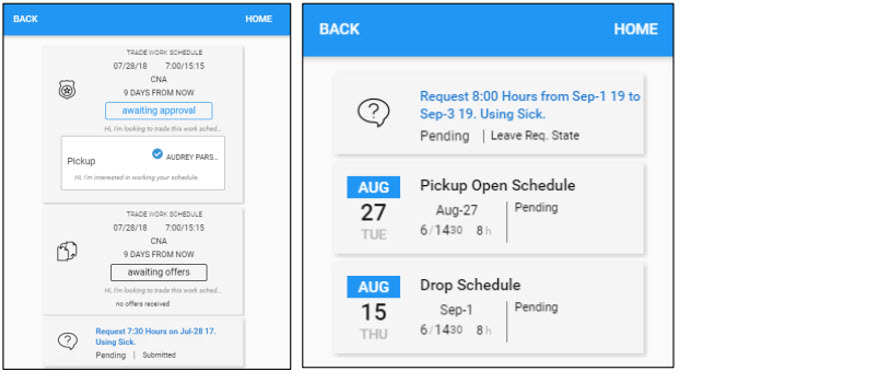Screen dimensions: 881x374
Task: Open the Pickup Open Schedule card title
Action: point(497,185)
